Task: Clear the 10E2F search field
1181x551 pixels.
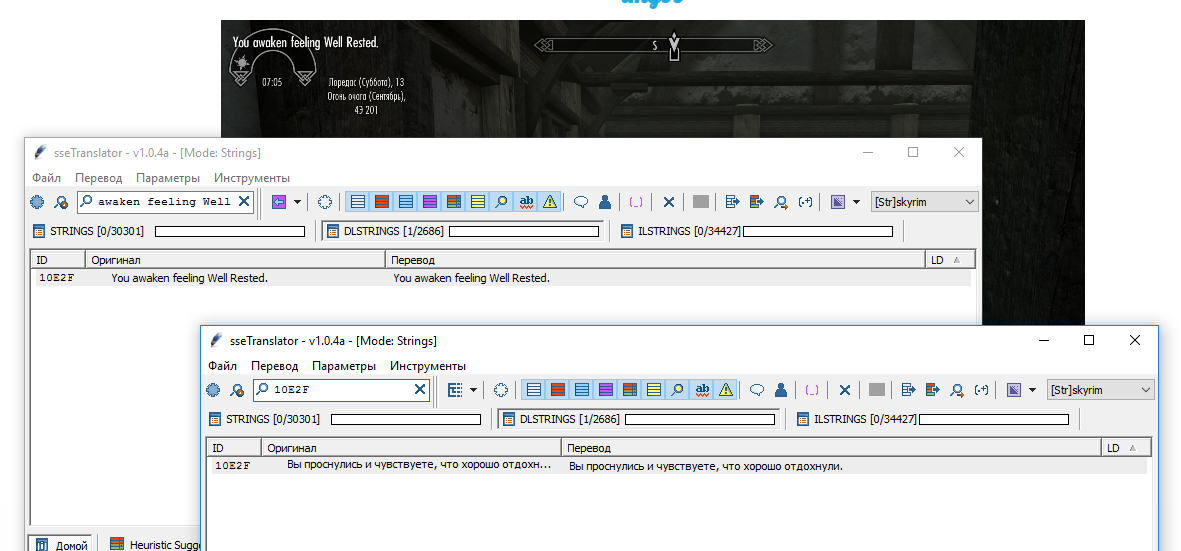Action: (x=420, y=389)
